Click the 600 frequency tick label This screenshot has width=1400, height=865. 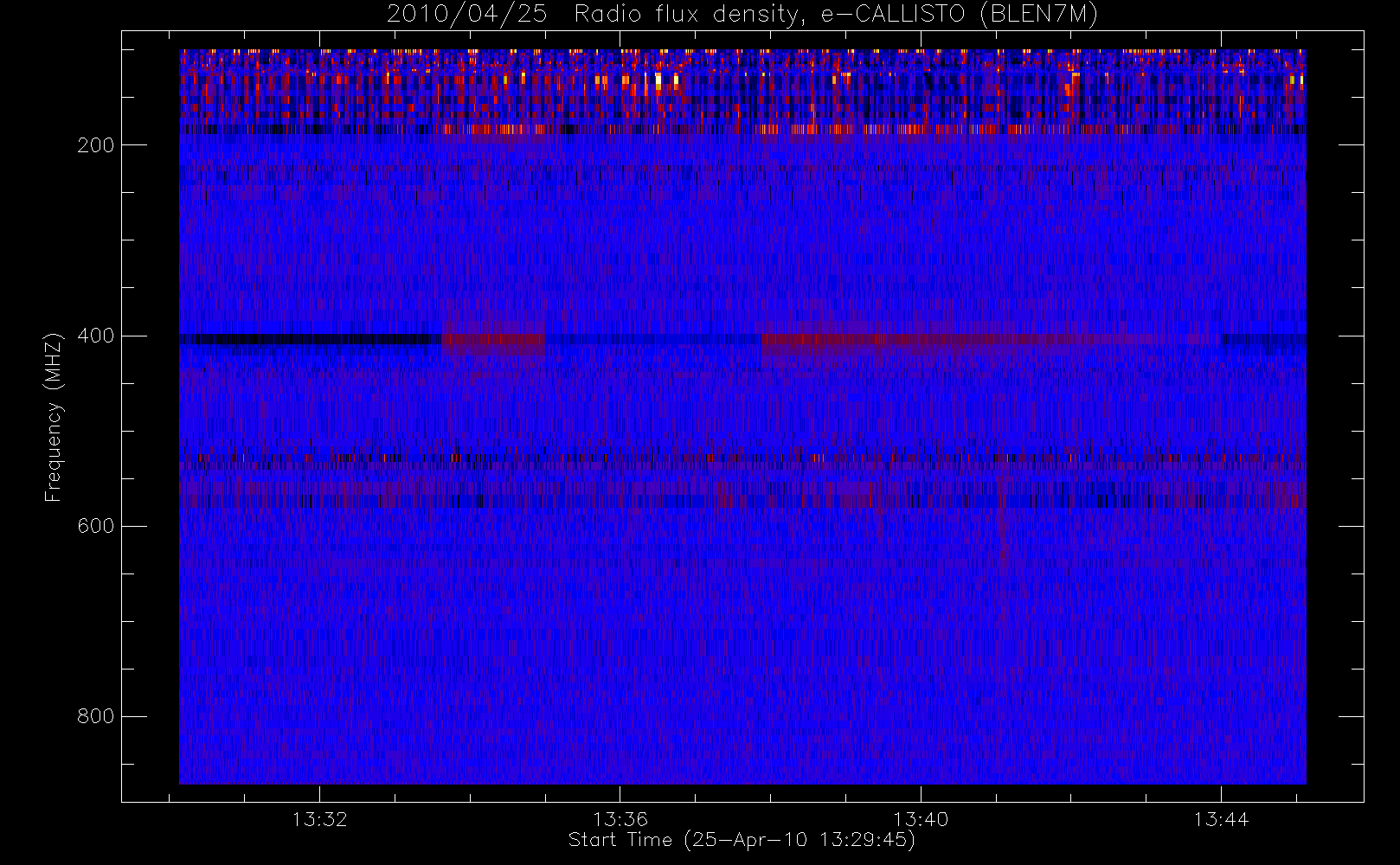96,526
